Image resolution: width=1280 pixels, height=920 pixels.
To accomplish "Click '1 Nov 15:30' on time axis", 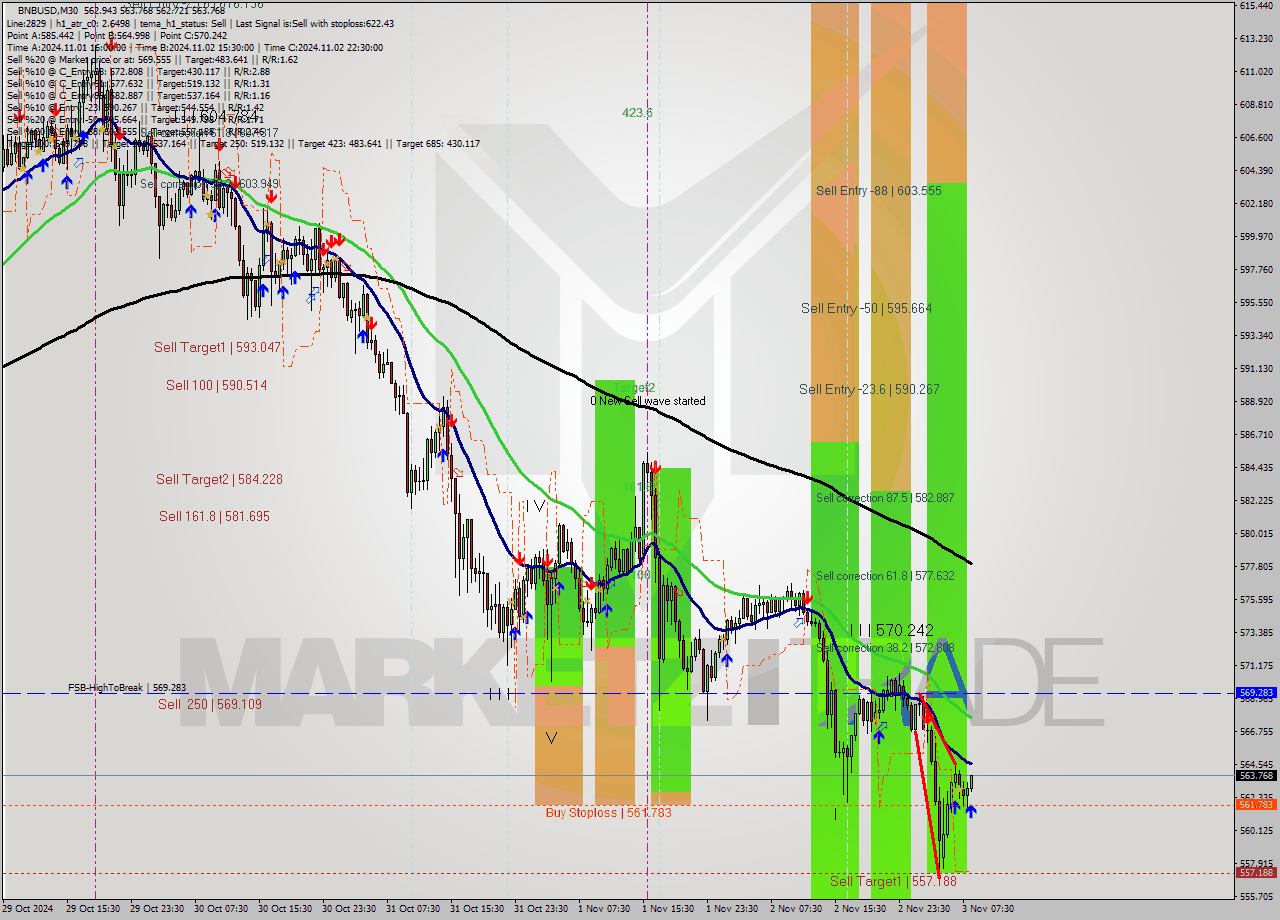I will pyautogui.click(x=669, y=909).
